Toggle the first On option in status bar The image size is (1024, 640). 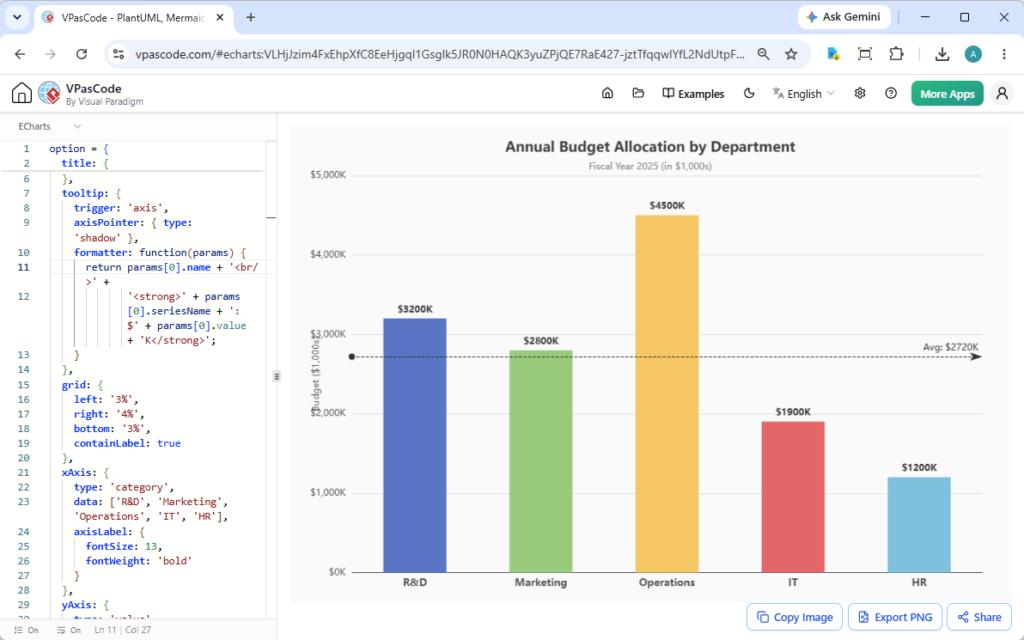26,630
